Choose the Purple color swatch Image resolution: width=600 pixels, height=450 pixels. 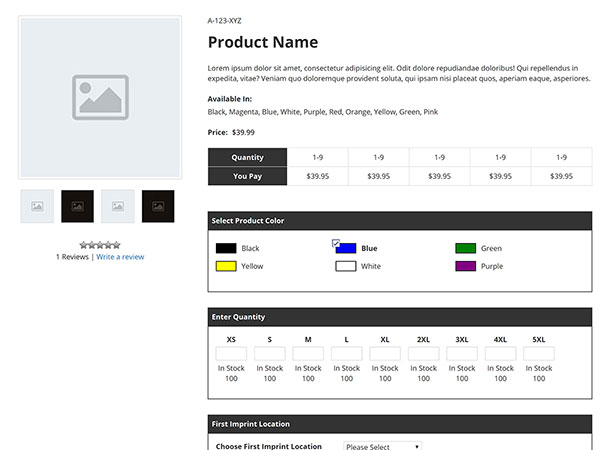click(x=465, y=267)
